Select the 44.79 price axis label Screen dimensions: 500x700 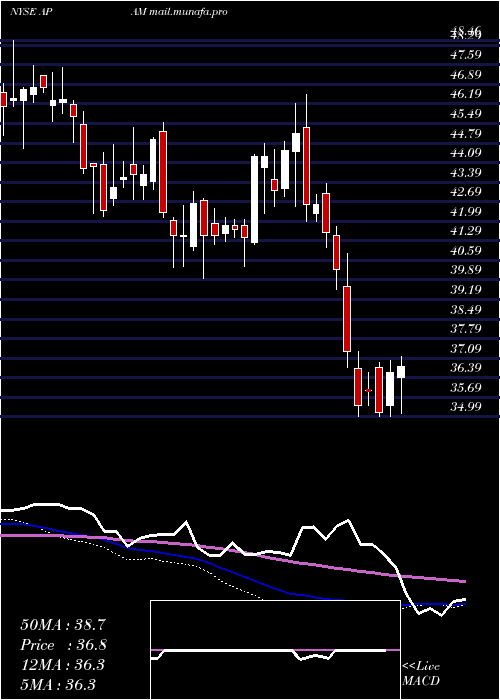point(466,133)
